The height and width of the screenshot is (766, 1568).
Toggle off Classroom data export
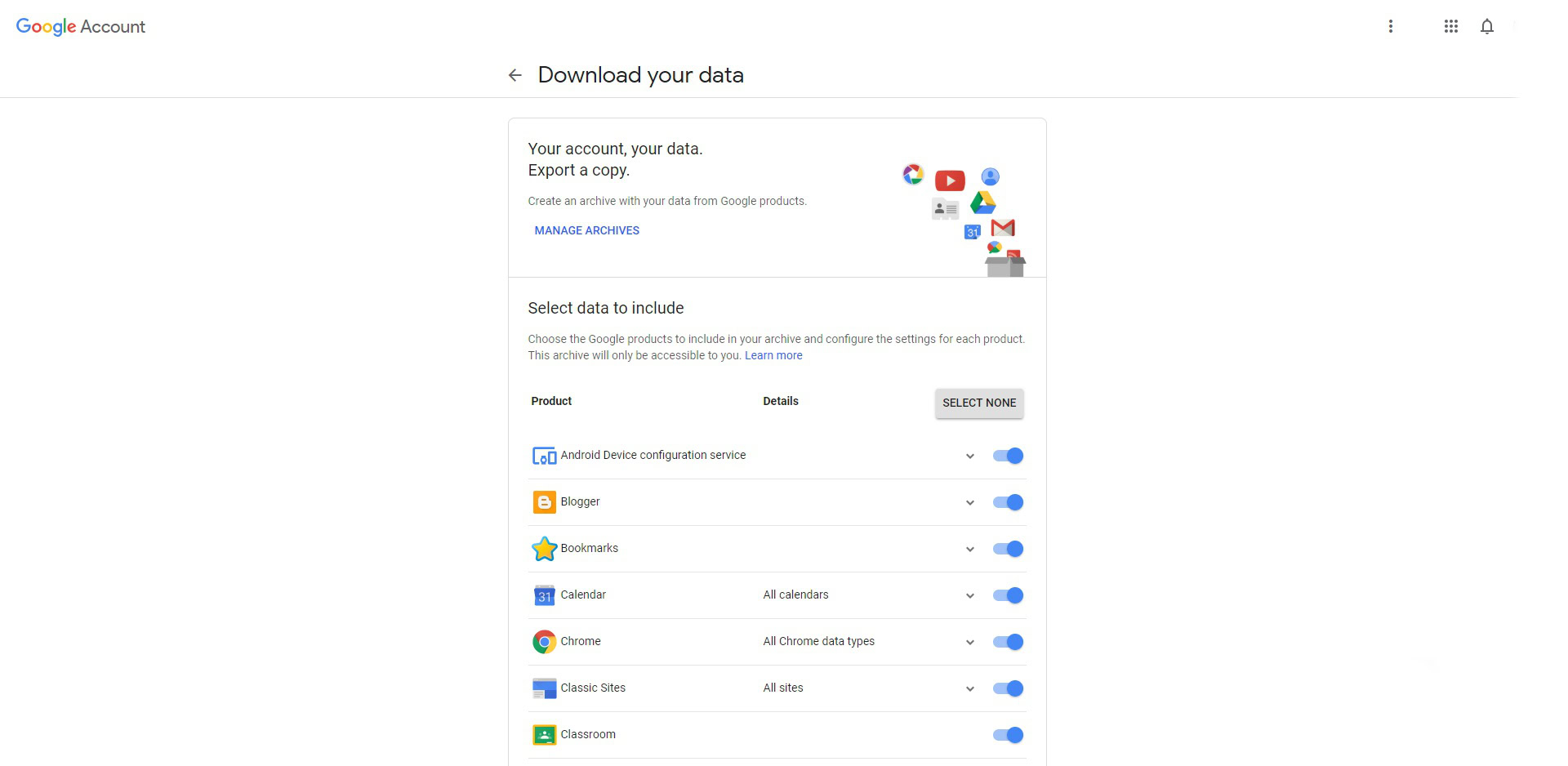tap(1009, 735)
